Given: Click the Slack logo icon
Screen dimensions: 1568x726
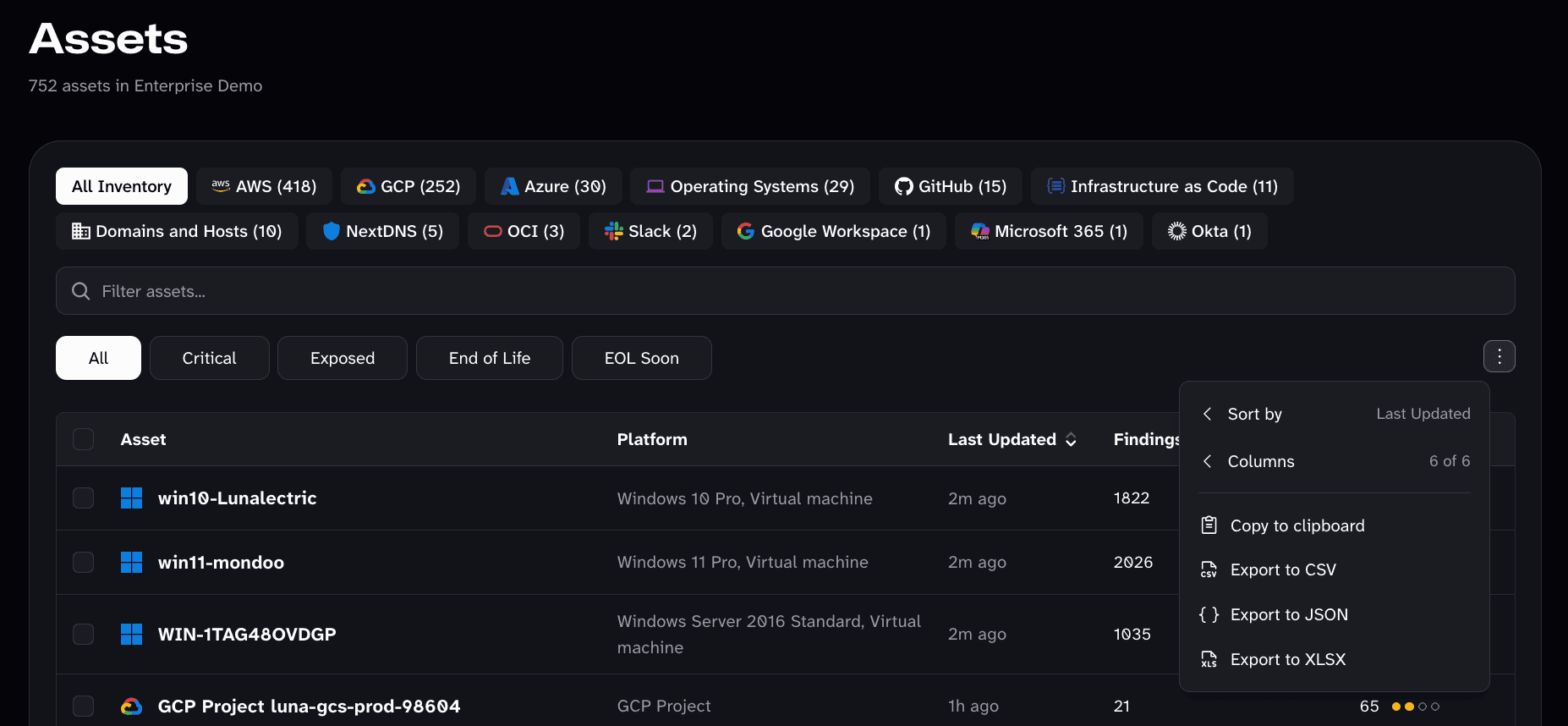Looking at the screenshot, I should (614, 231).
